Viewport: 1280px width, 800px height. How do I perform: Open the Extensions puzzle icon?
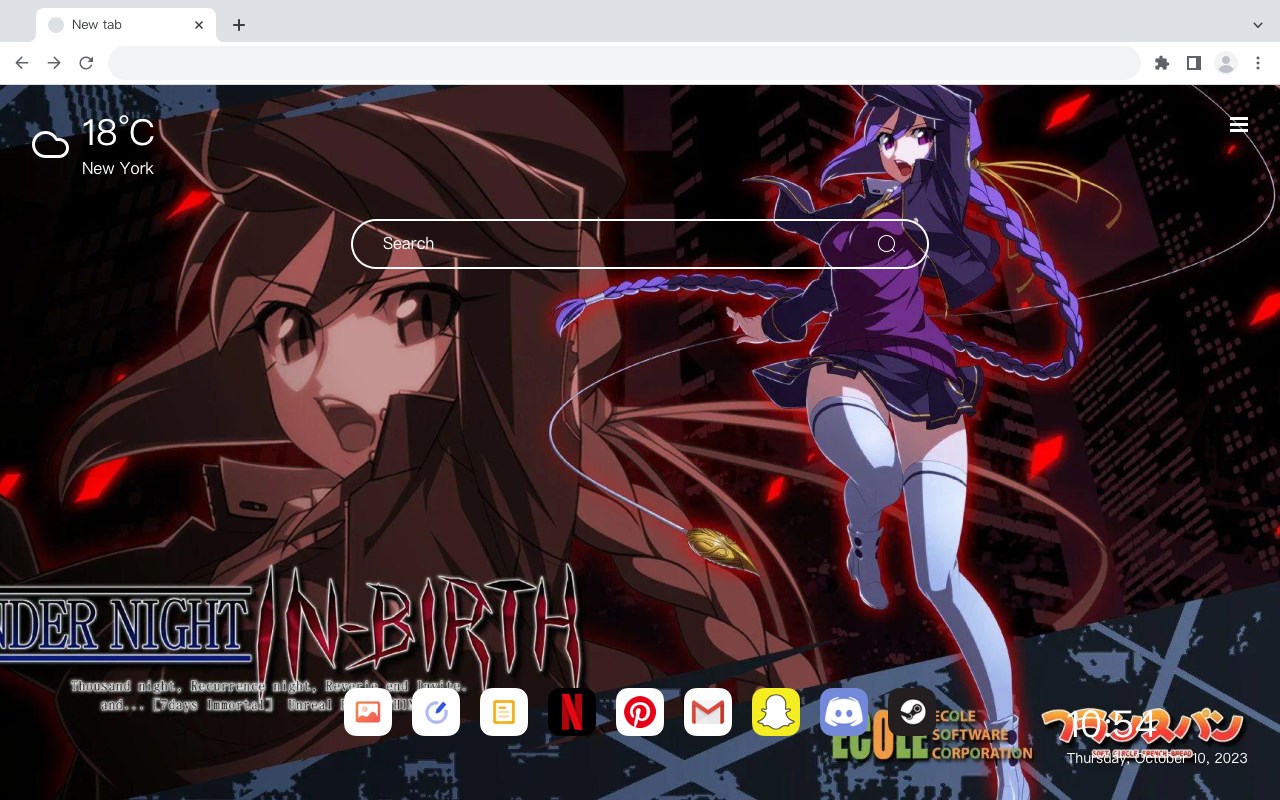pyautogui.click(x=1162, y=63)
